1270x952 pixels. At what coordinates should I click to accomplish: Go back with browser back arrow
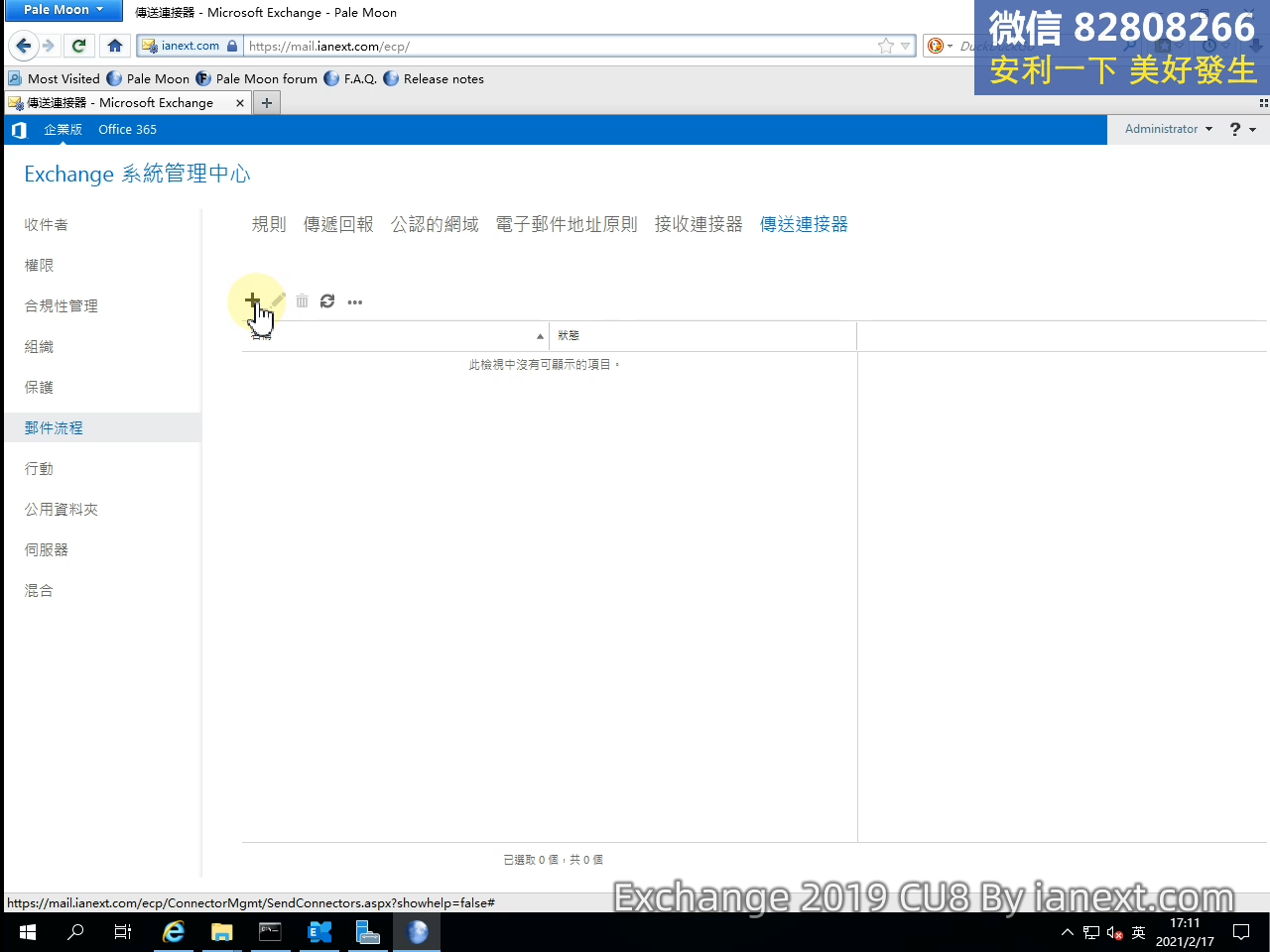24,46
